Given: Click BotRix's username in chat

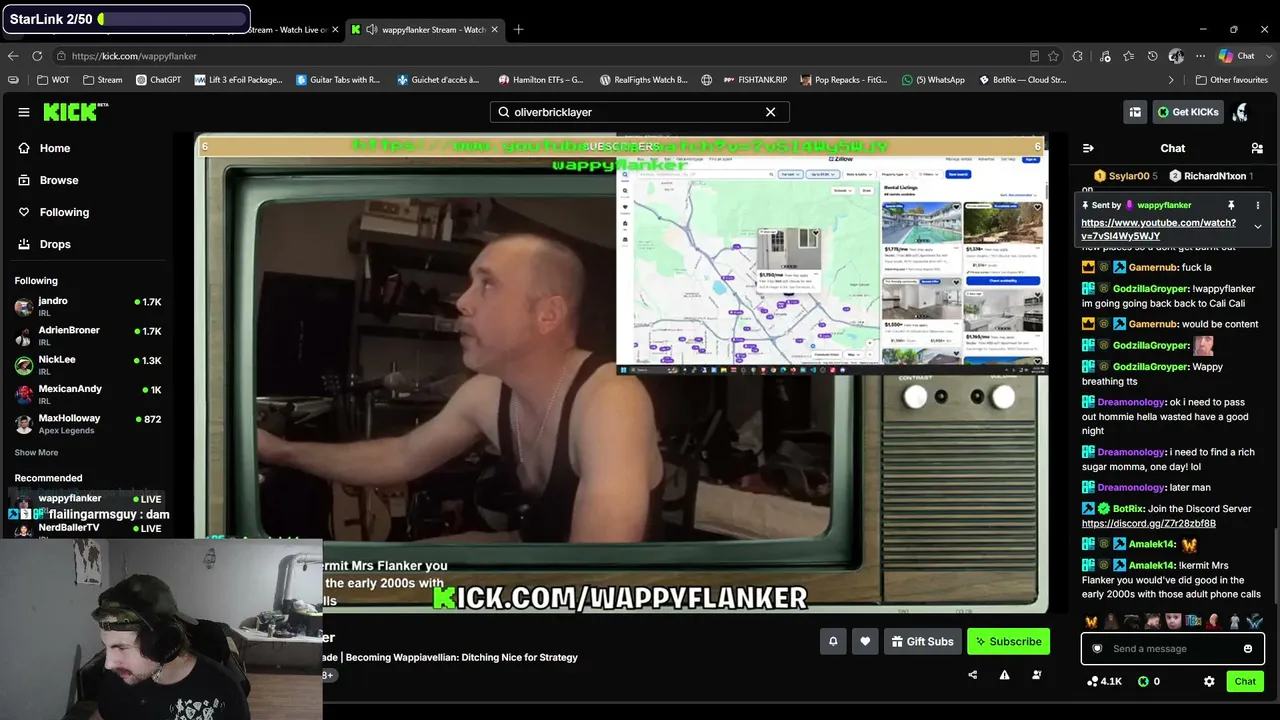Looking at the screenshot, I should click(x=1128, y=509).
